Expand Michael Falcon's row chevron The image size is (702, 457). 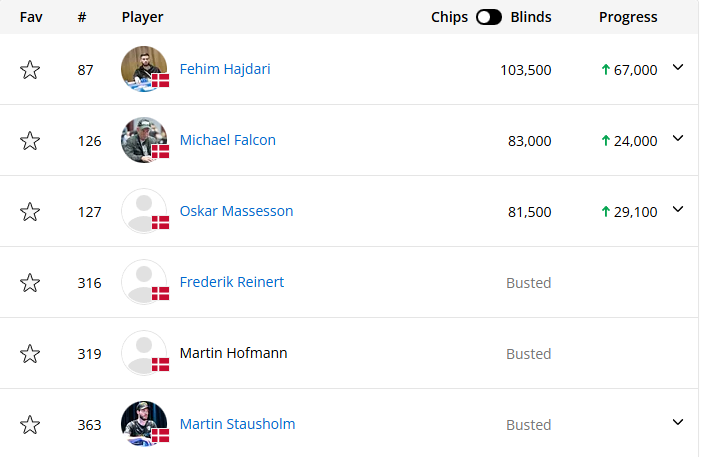pyautogui.click(x=678, y=138)
